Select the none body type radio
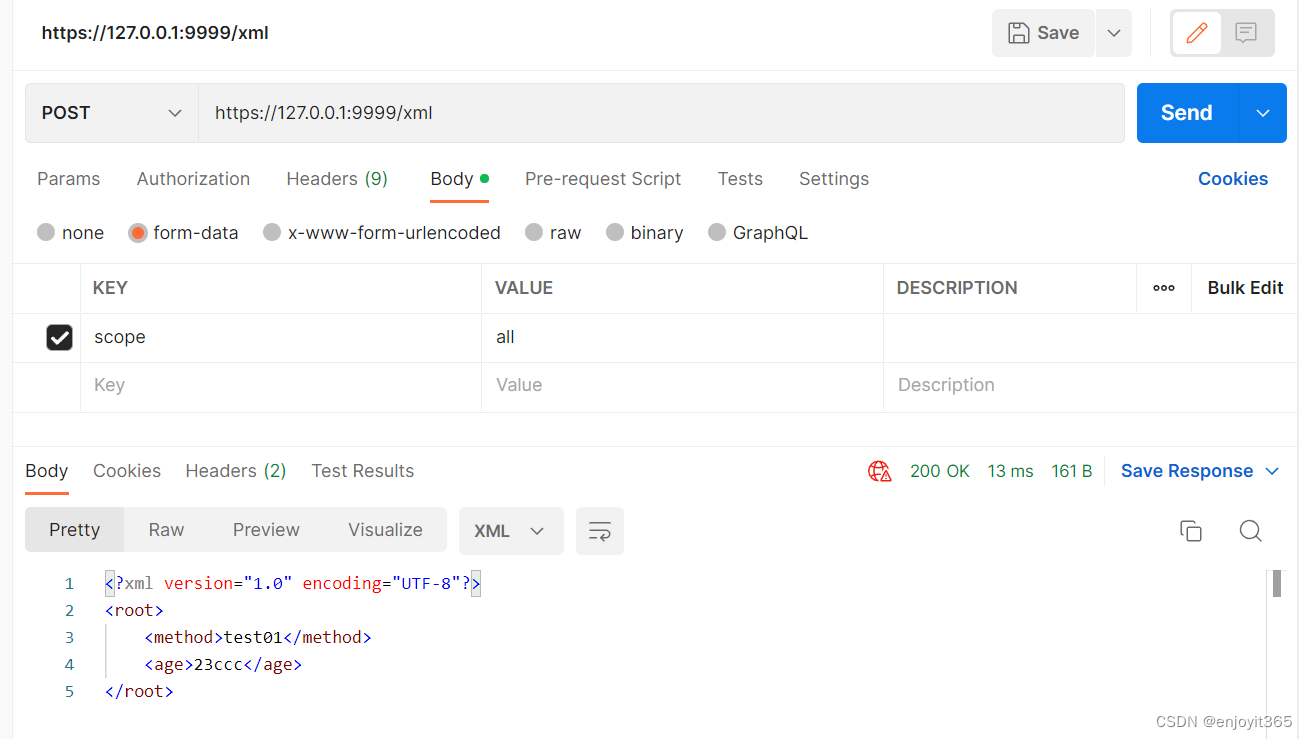Screen dimensions: 1307x739 46,232
